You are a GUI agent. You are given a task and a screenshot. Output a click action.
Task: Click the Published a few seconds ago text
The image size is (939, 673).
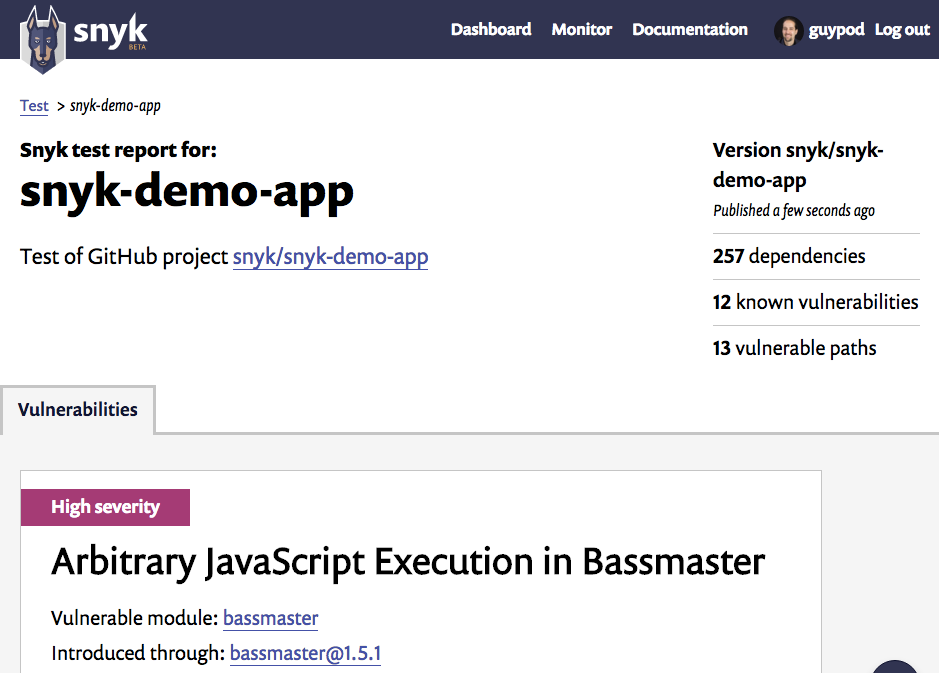point(794,211)
